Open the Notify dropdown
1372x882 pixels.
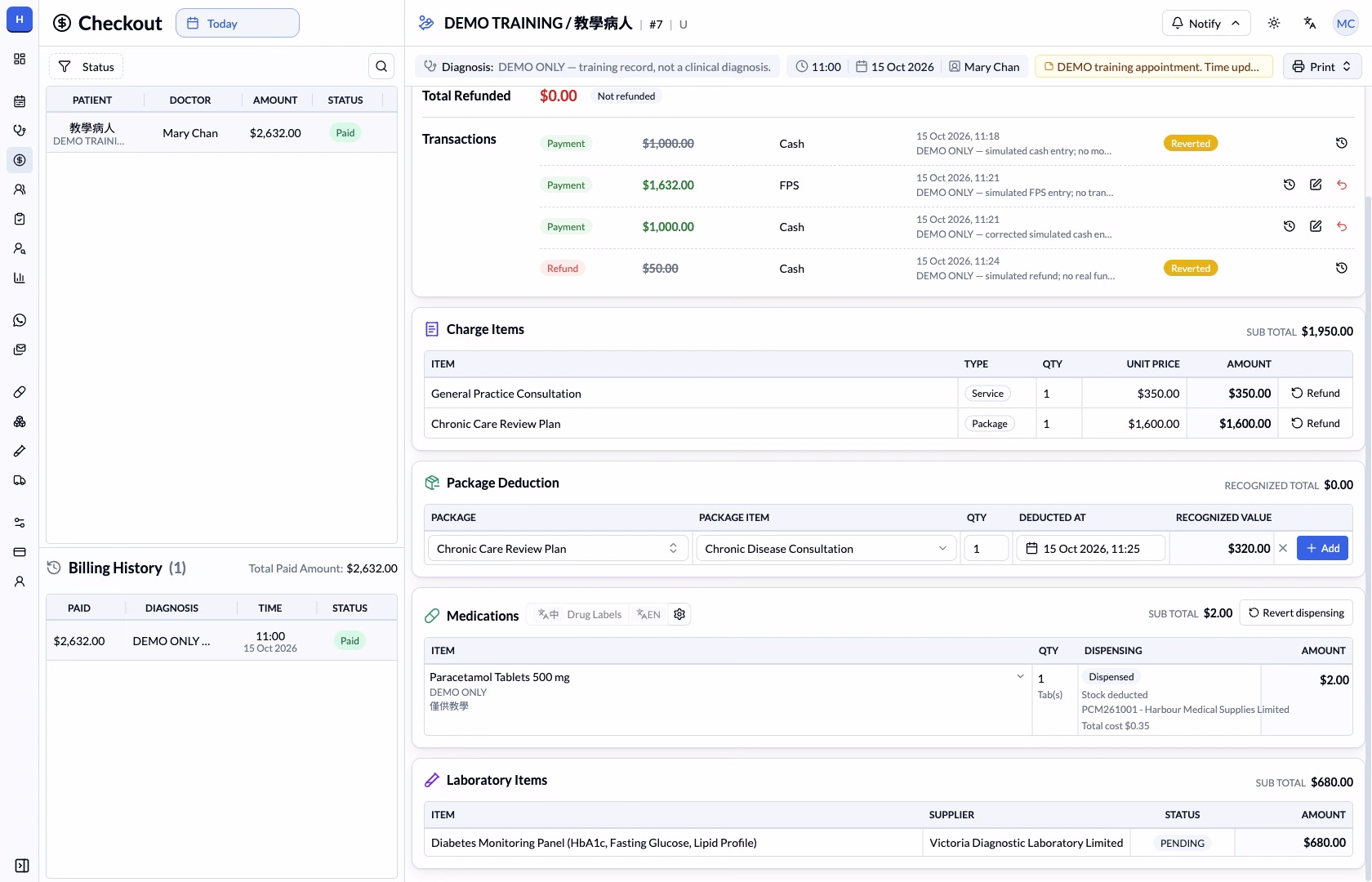[1205, 23]
